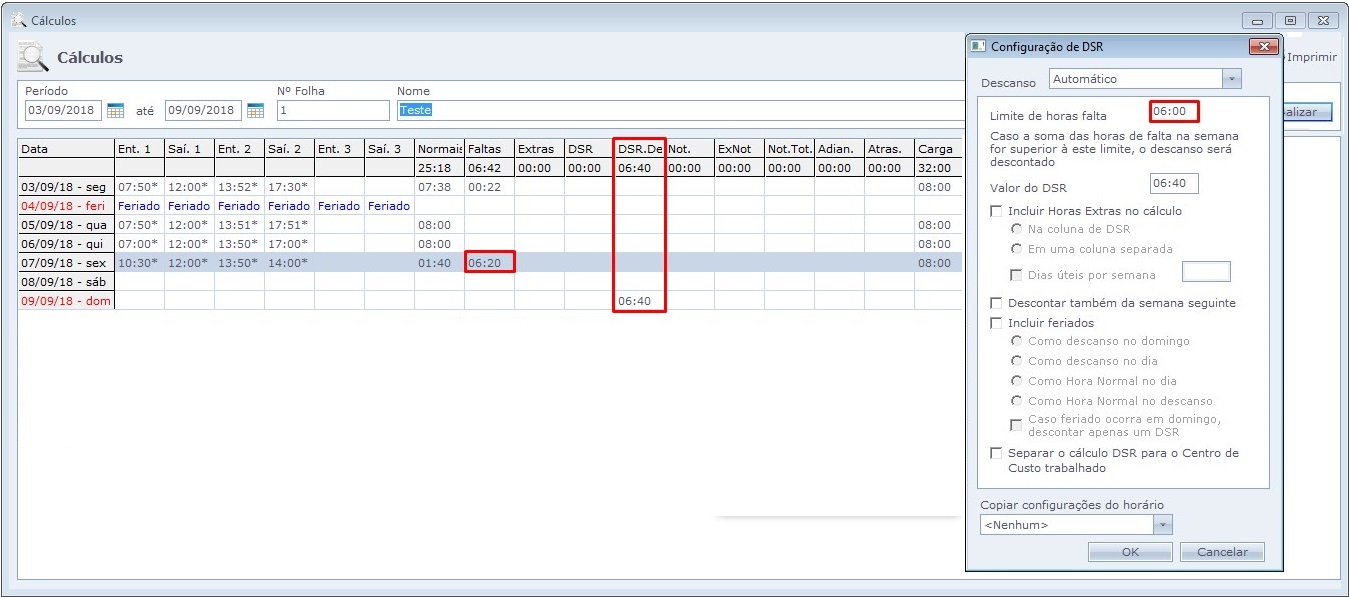Screen dimensions: 1349x597
Task: Click the Cálculos magnifier icon
Action: tap(33, 58)
